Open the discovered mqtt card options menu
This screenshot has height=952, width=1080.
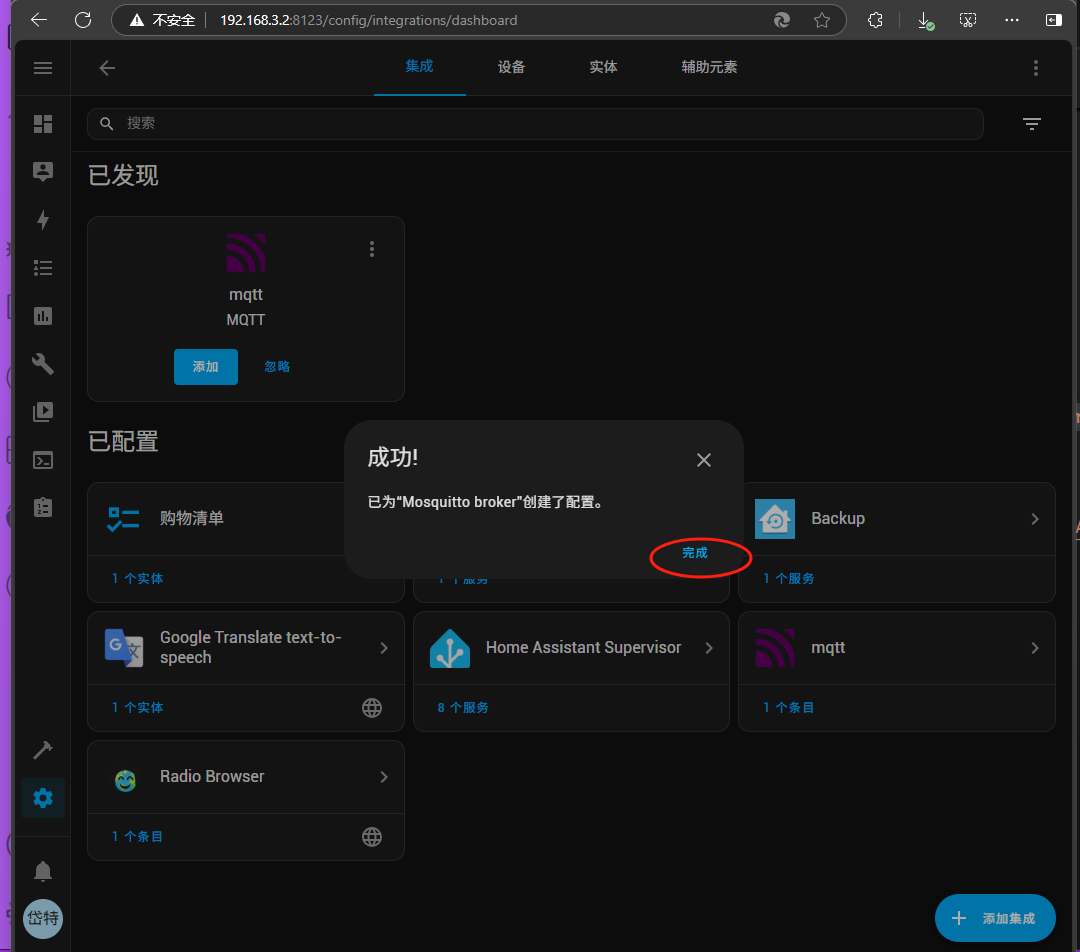(x=372, y=249)
